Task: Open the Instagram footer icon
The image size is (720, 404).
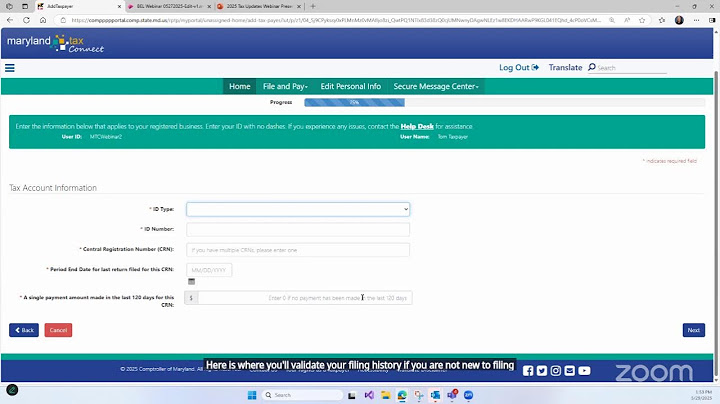Action: [556, 370]
